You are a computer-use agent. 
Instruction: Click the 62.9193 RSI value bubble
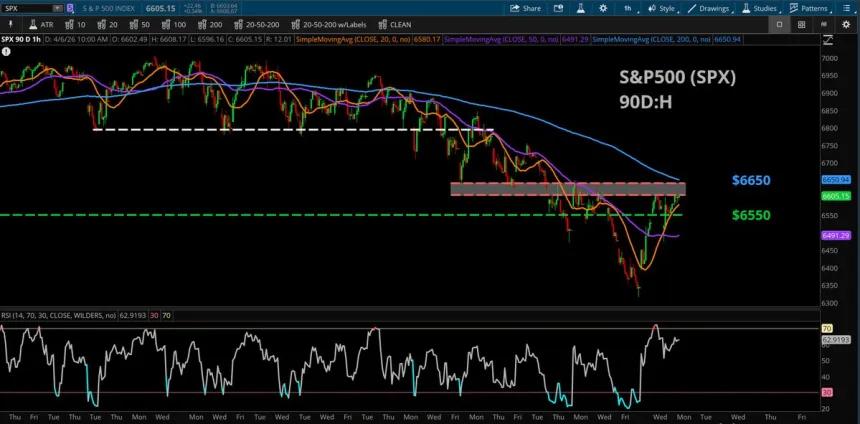(836, 340)
